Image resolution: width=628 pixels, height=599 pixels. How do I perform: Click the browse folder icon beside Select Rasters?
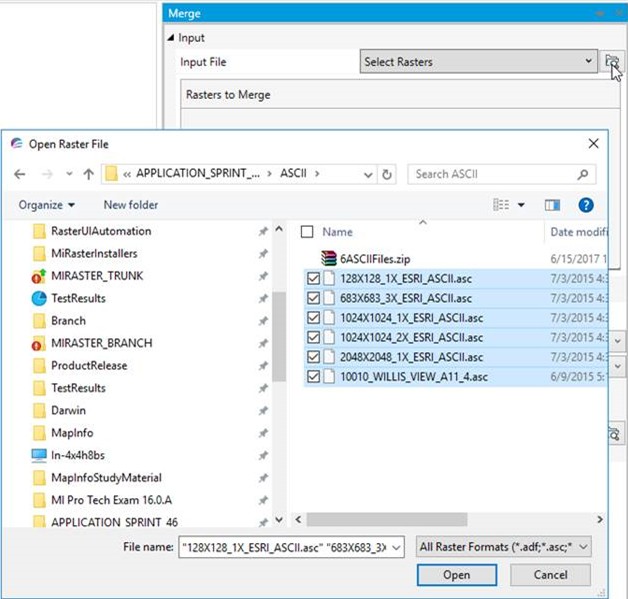(x=612, y=62)
